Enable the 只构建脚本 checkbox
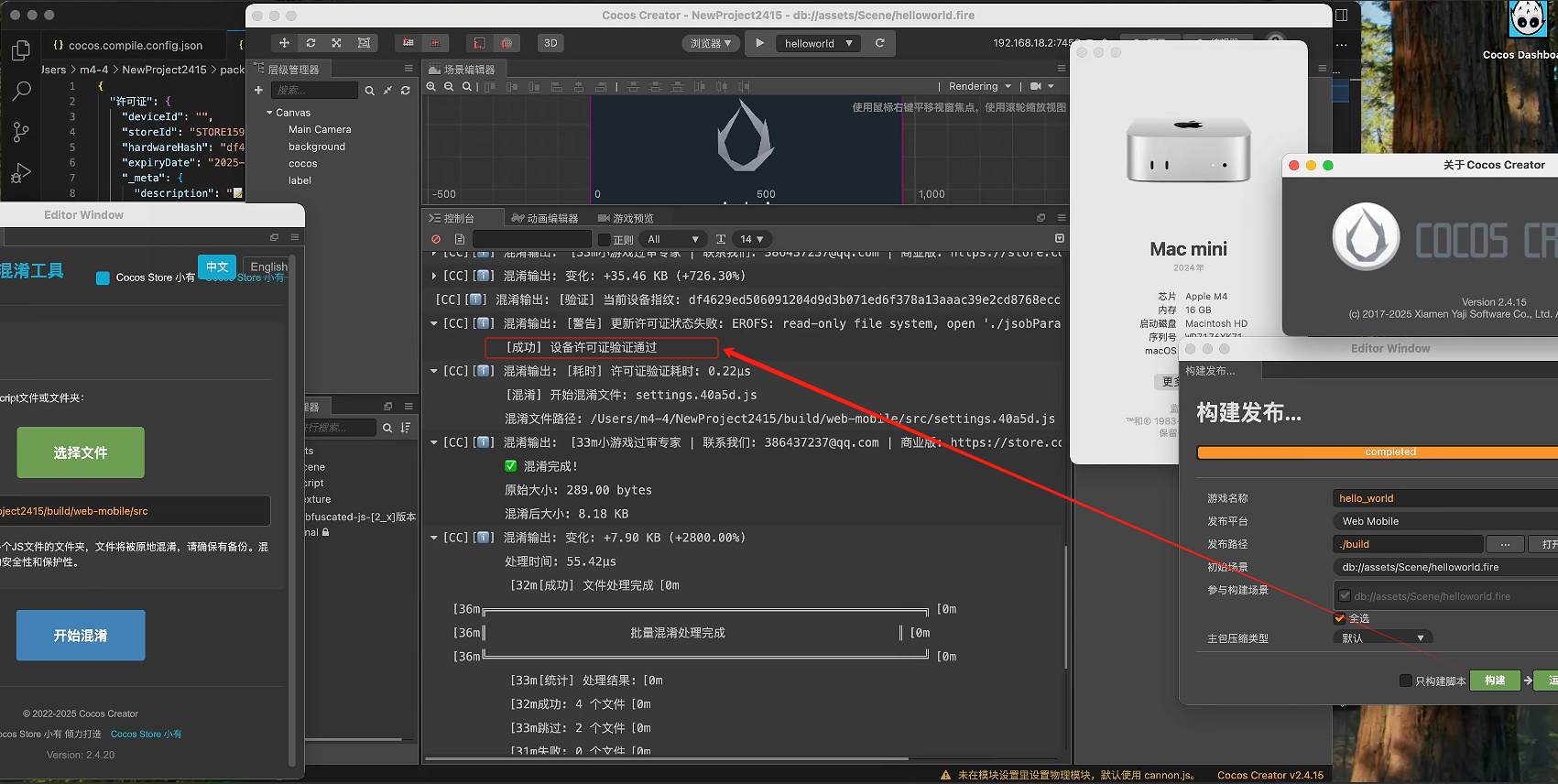 coord(1406,681)
